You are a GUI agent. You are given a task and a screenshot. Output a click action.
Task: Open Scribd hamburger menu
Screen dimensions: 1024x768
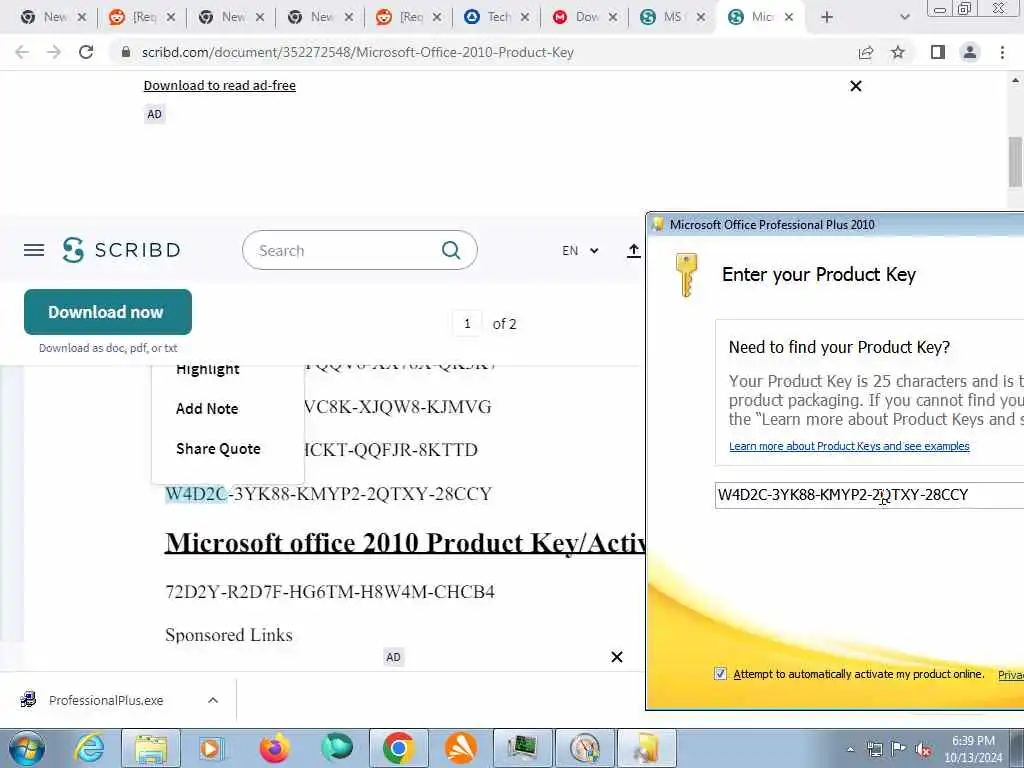pyautogui.click(x=34, y=250)
